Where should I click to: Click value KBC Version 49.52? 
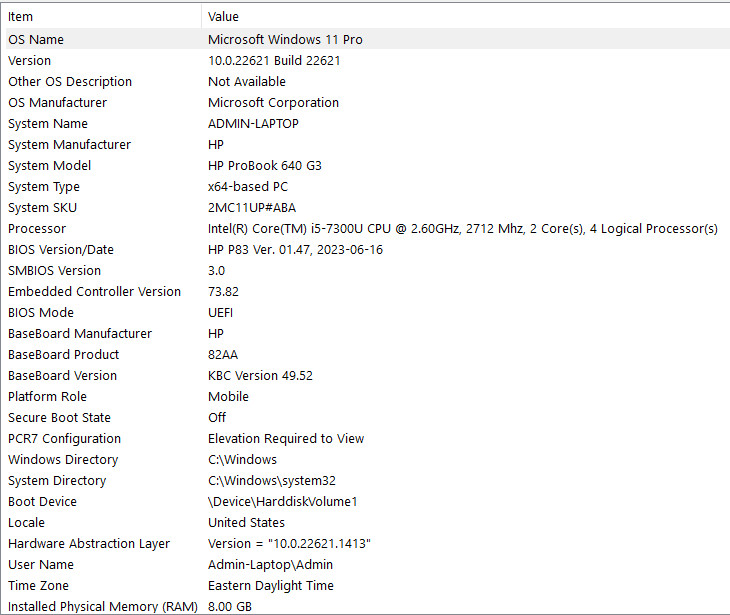tap(260, 375)
